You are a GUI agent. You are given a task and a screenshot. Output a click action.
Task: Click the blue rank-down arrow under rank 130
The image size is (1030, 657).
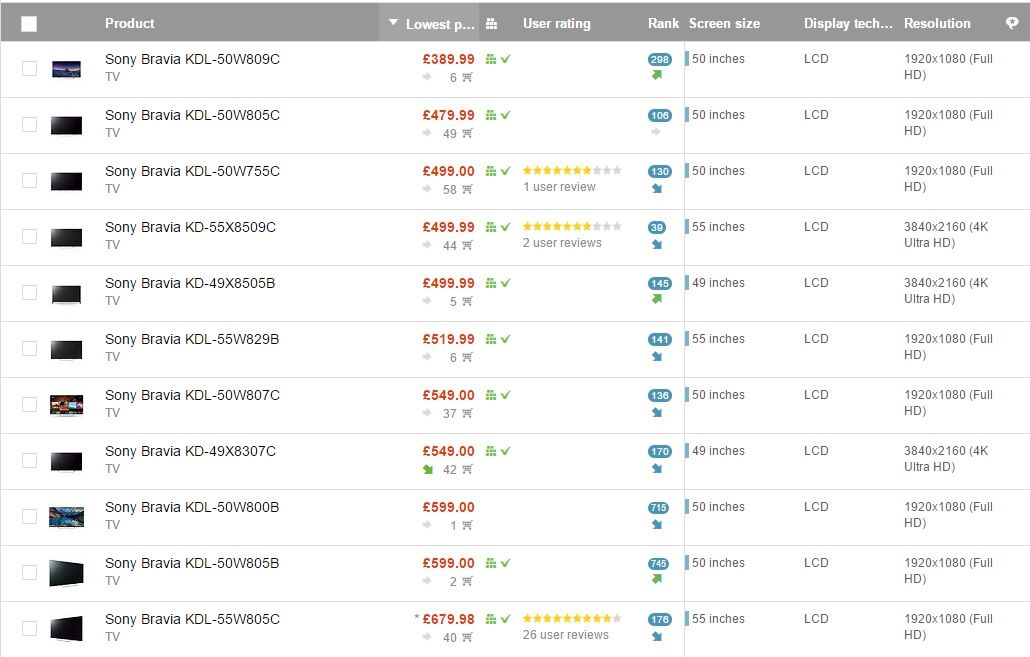point(657,188)
